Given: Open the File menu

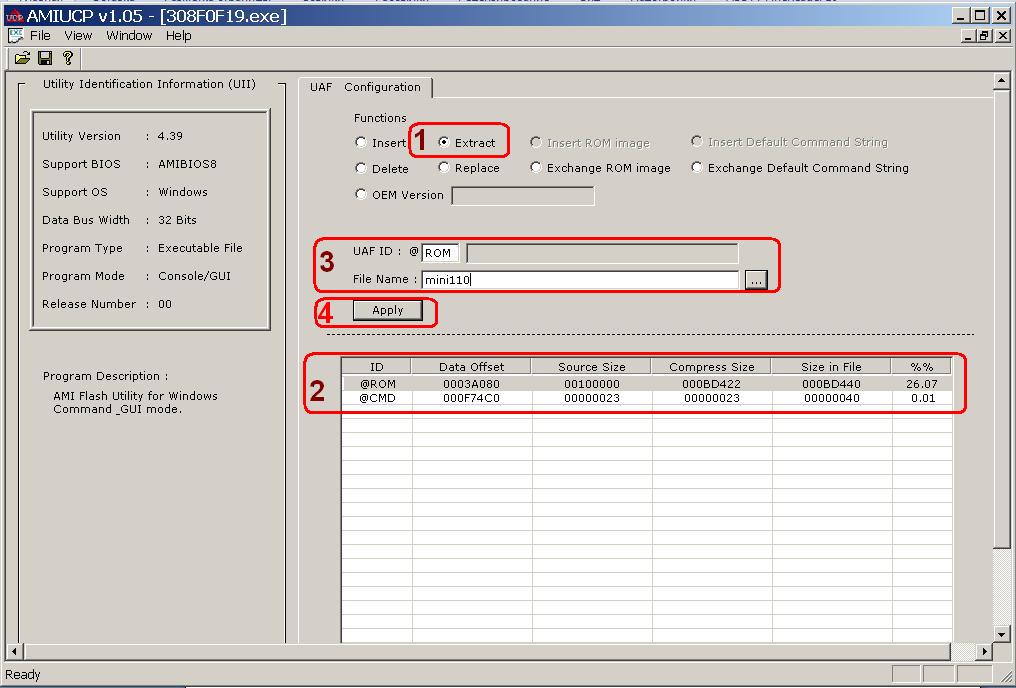Looking at the screenshot, I should pos(40,36).
